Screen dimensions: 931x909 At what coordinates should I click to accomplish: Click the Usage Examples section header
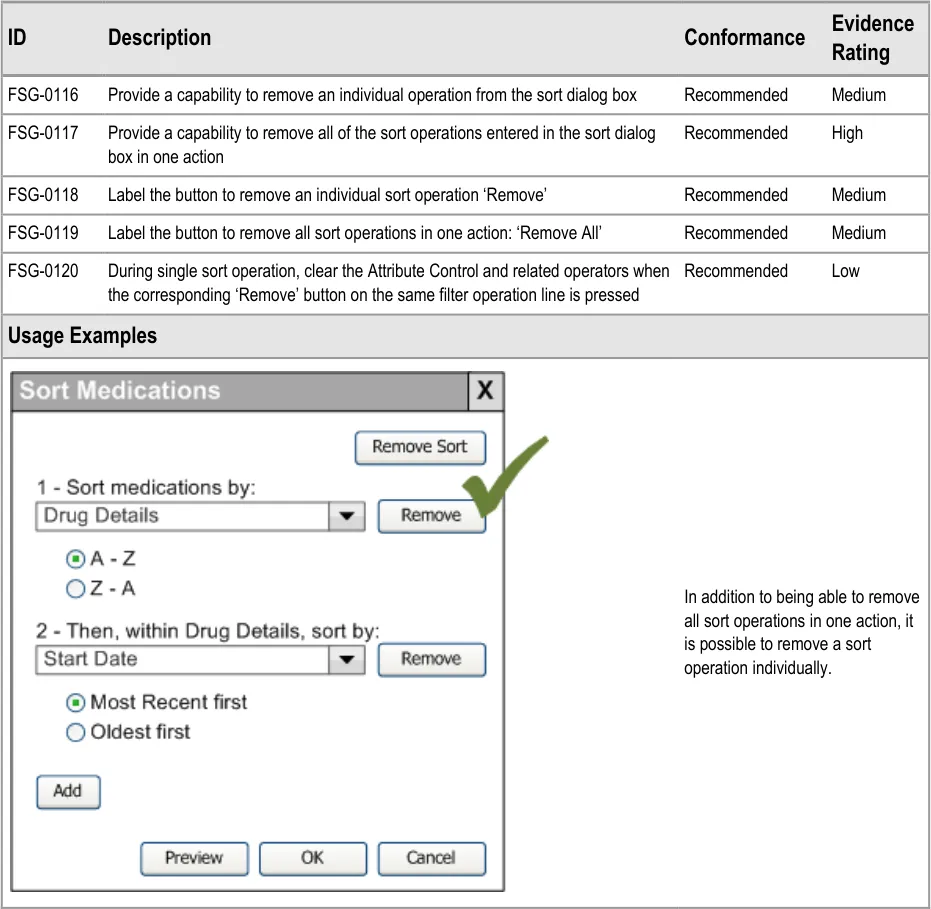[83, 336]
